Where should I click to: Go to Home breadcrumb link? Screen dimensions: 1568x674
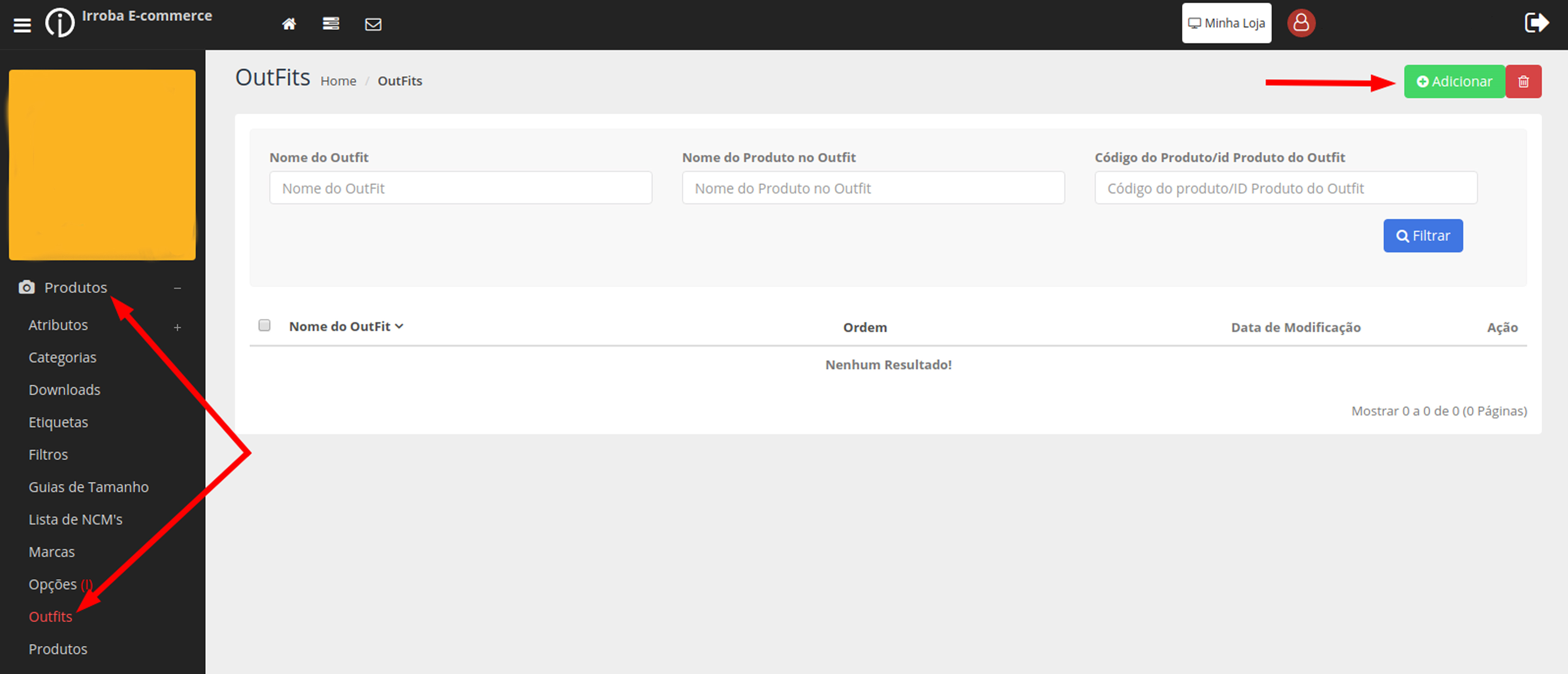tap(338, 81)
